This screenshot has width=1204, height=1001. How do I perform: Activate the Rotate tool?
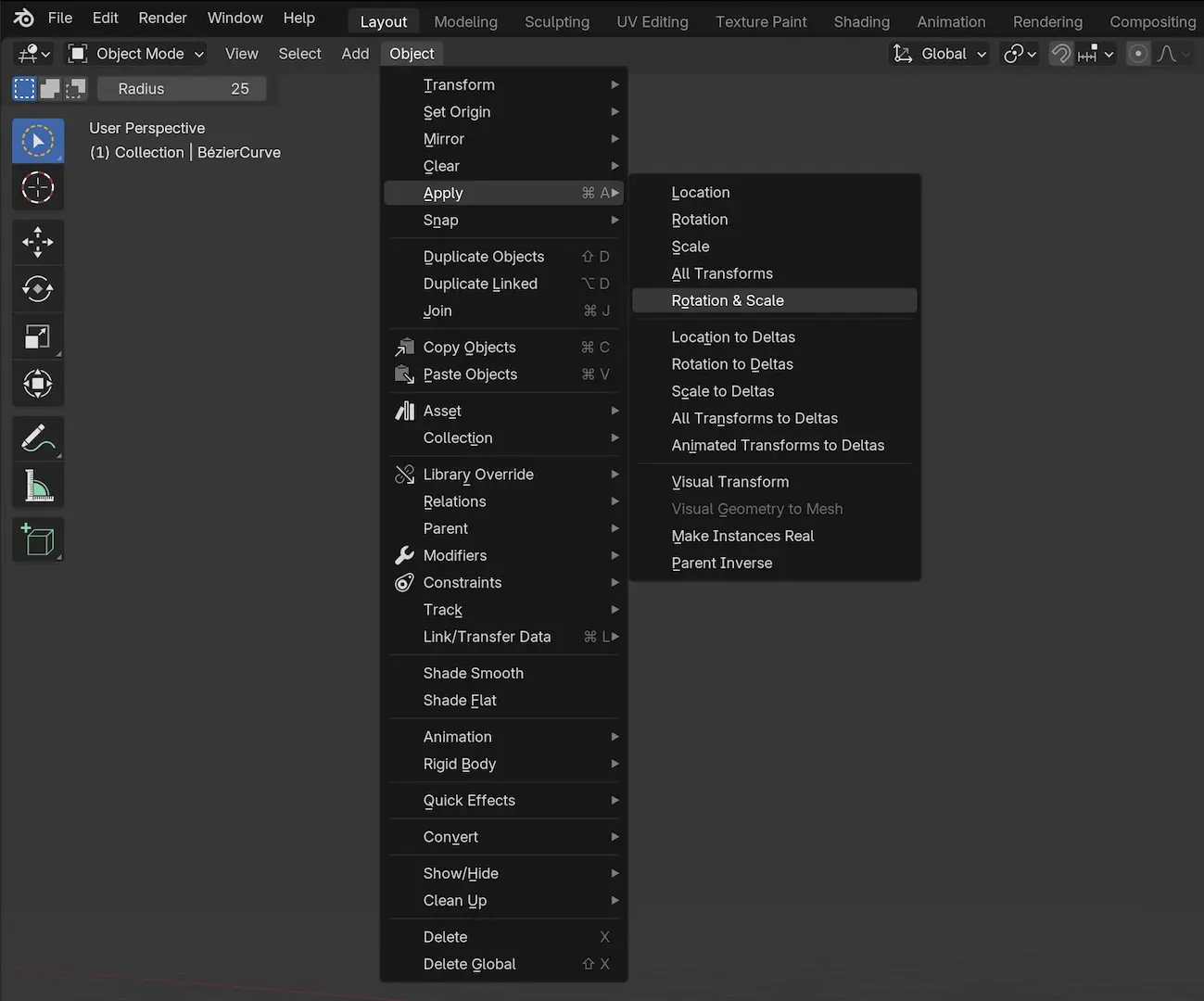tap(37, 289)
